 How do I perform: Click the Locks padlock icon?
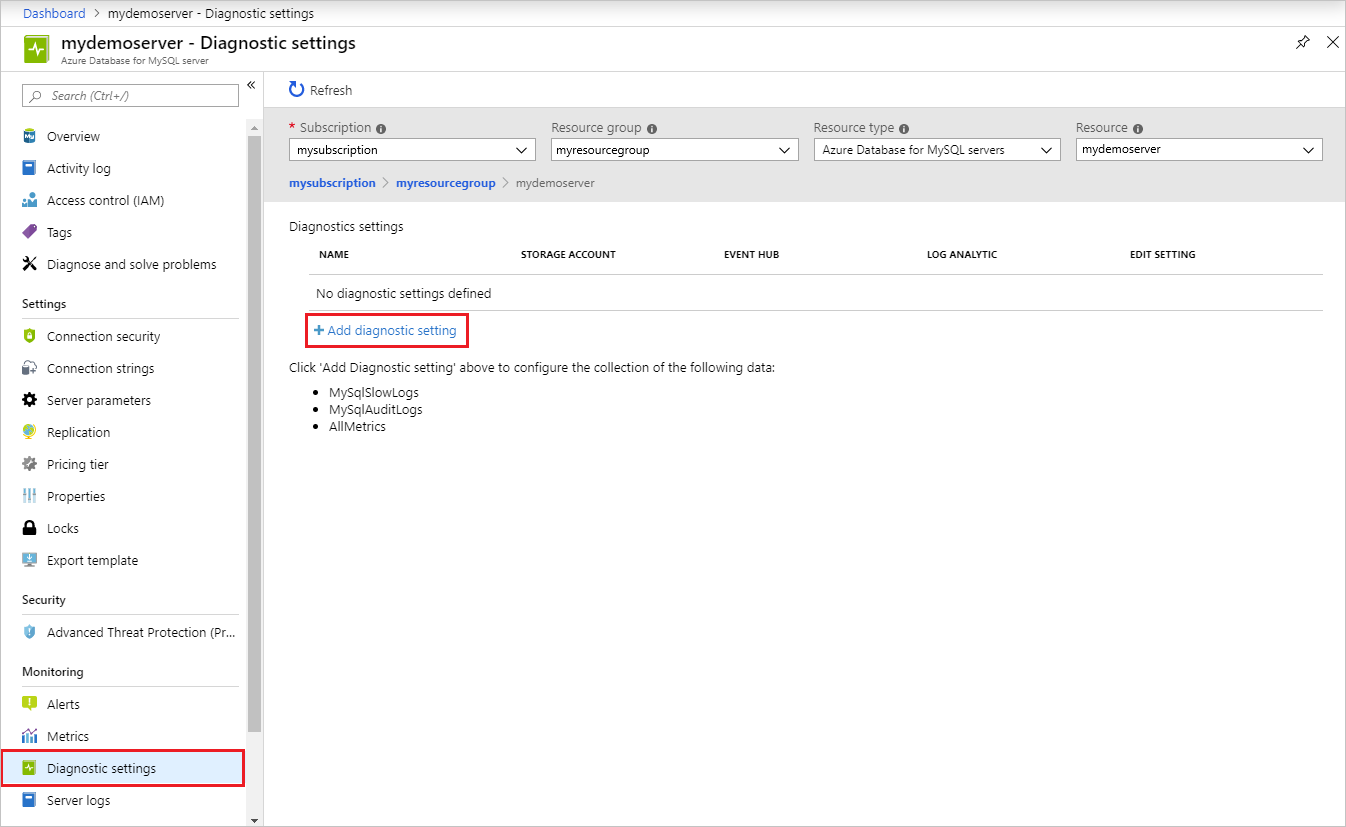click(30, 529)
